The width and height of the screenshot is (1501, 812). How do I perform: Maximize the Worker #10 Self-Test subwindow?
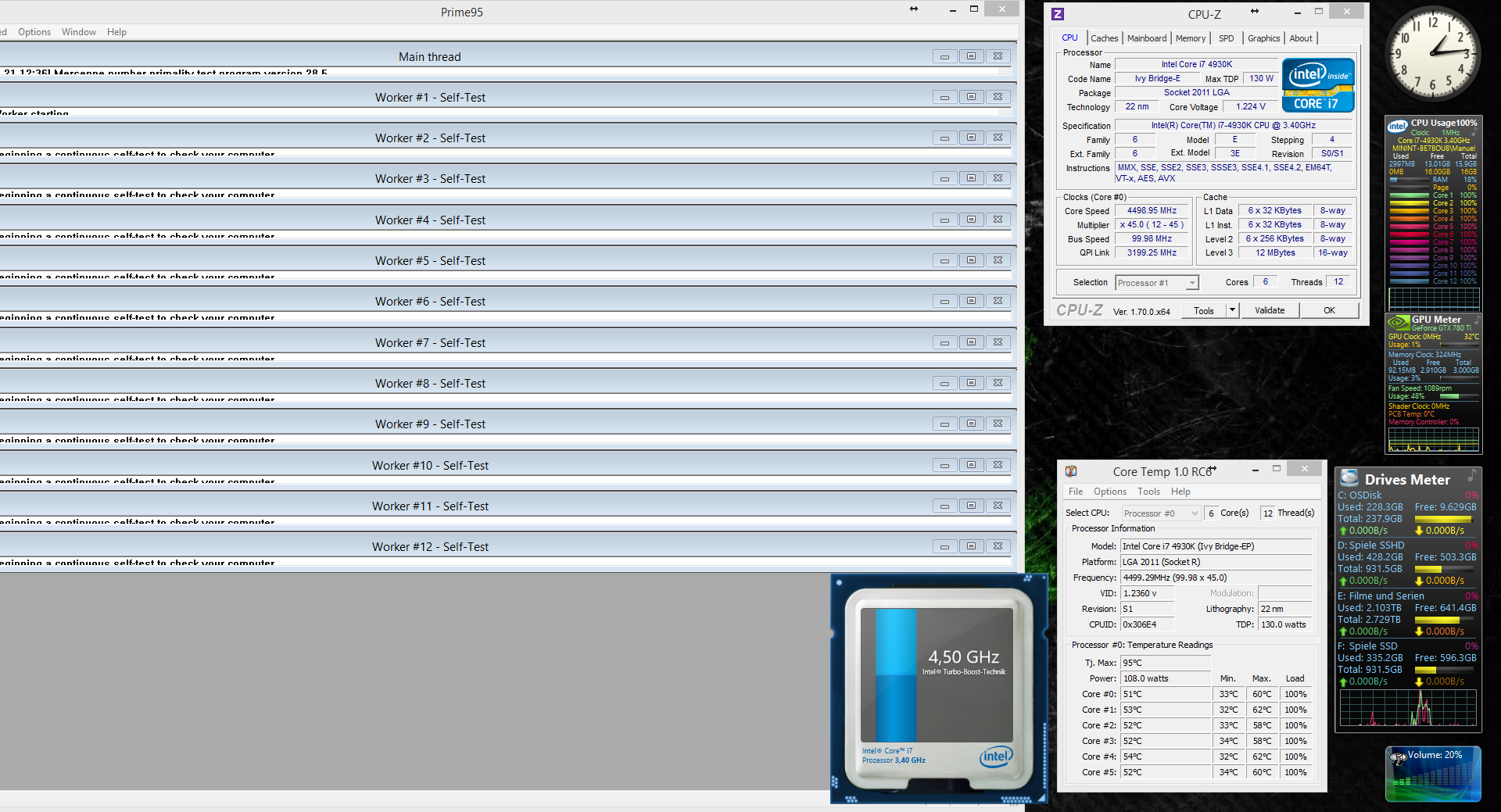(971, 465)
